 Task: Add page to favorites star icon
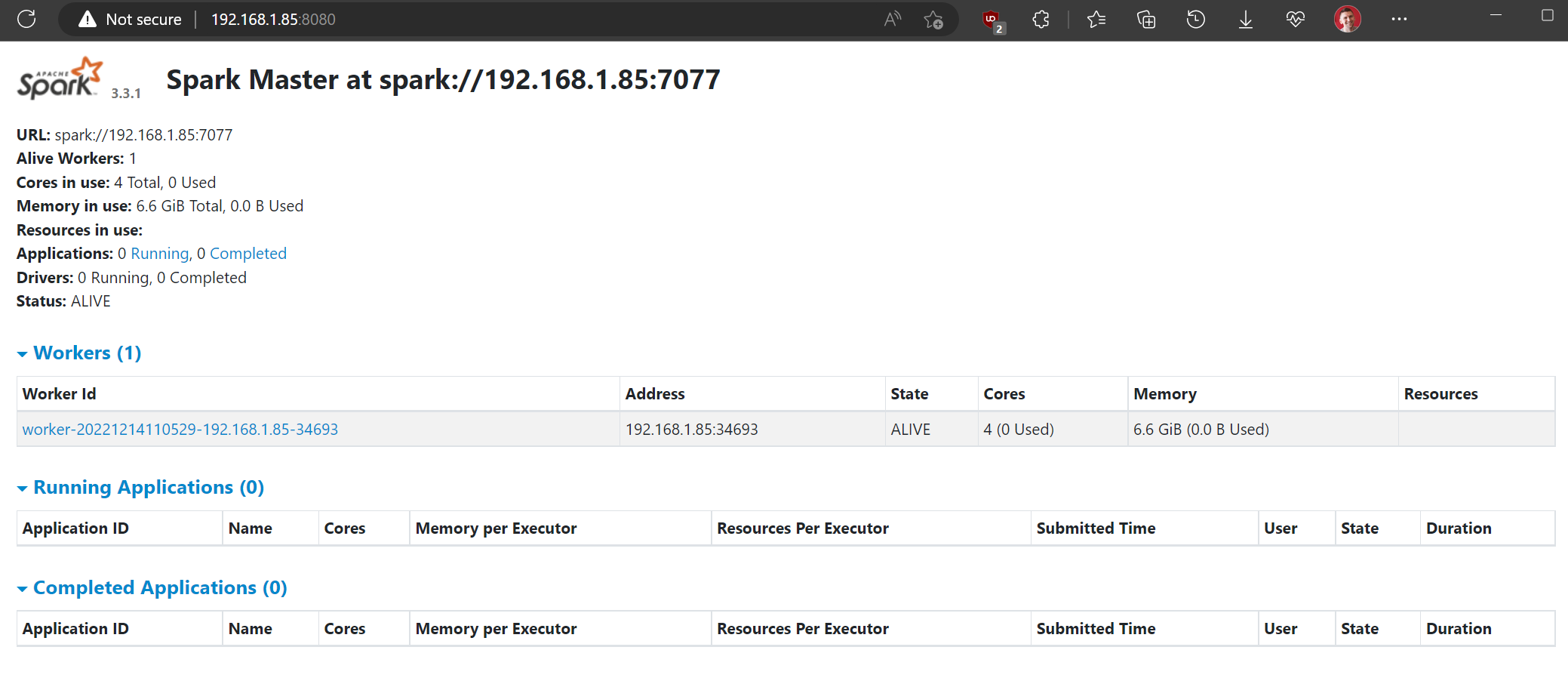click(x=933, y=20)
